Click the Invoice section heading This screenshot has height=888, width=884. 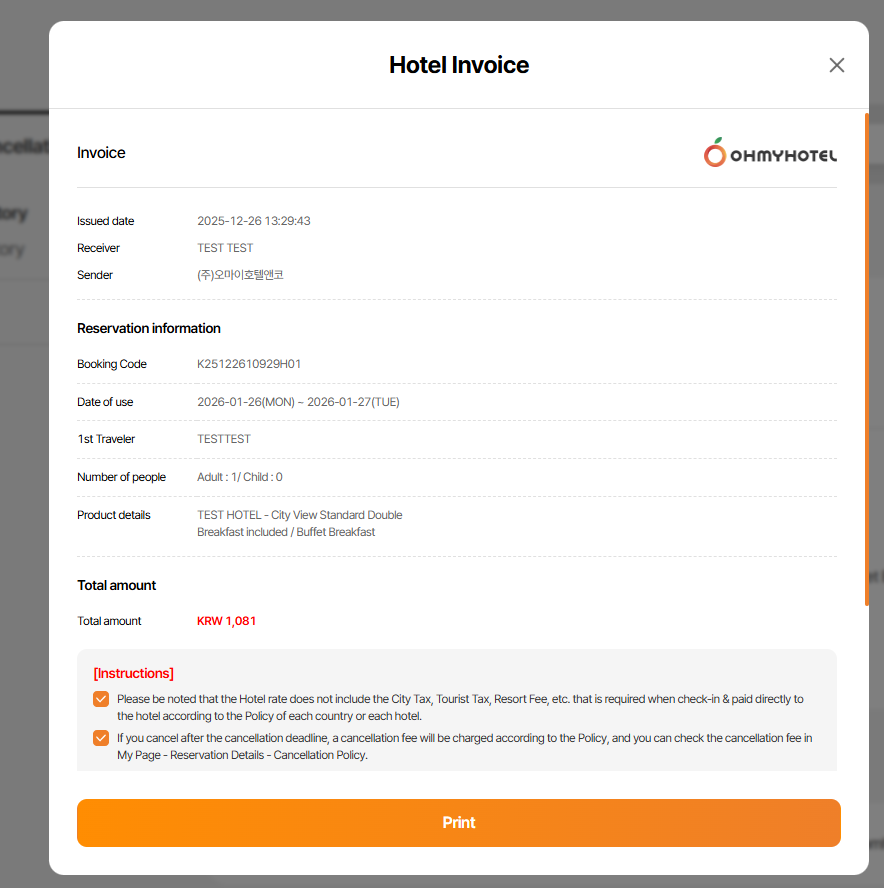click(x=101, y=153)
